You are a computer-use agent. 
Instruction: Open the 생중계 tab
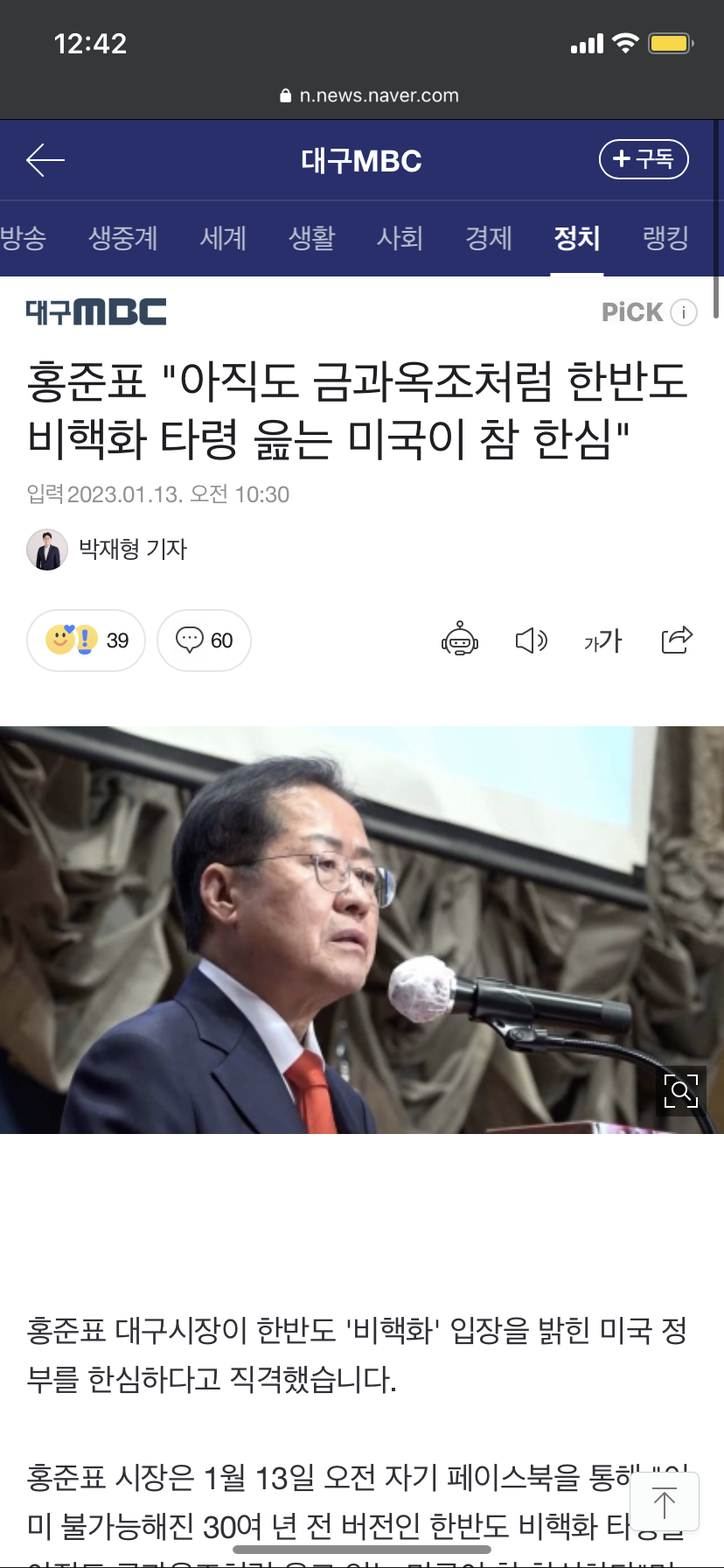tap(123, 238)
